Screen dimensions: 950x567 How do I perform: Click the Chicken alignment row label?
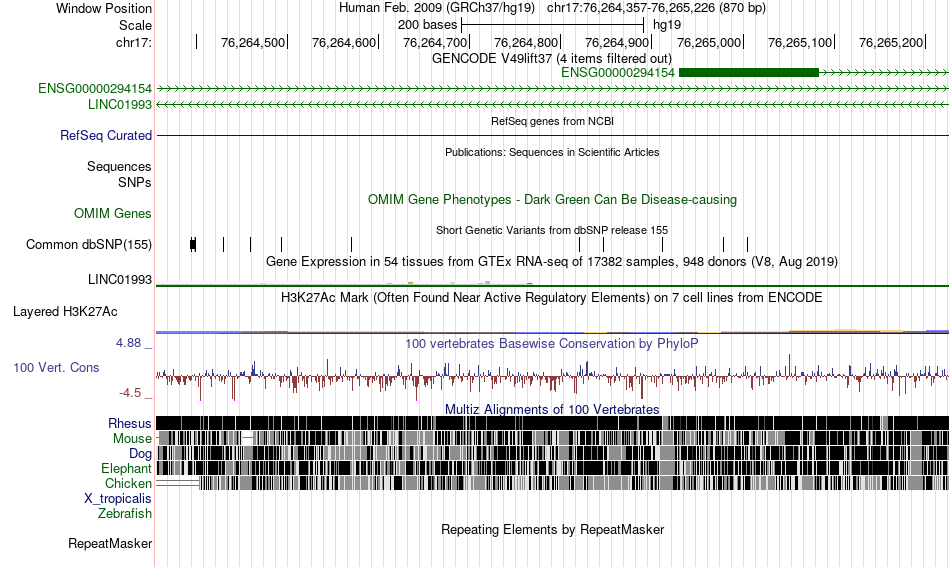tap(128, 483)
